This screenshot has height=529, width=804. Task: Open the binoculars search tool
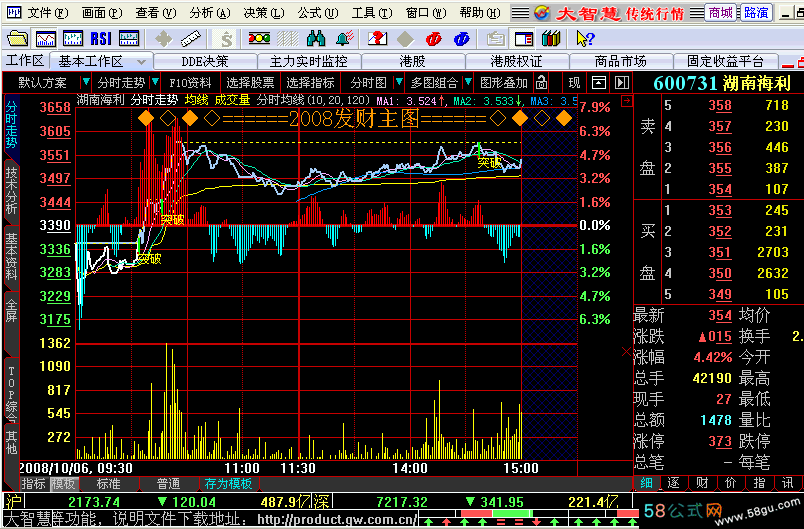(315, 38)
